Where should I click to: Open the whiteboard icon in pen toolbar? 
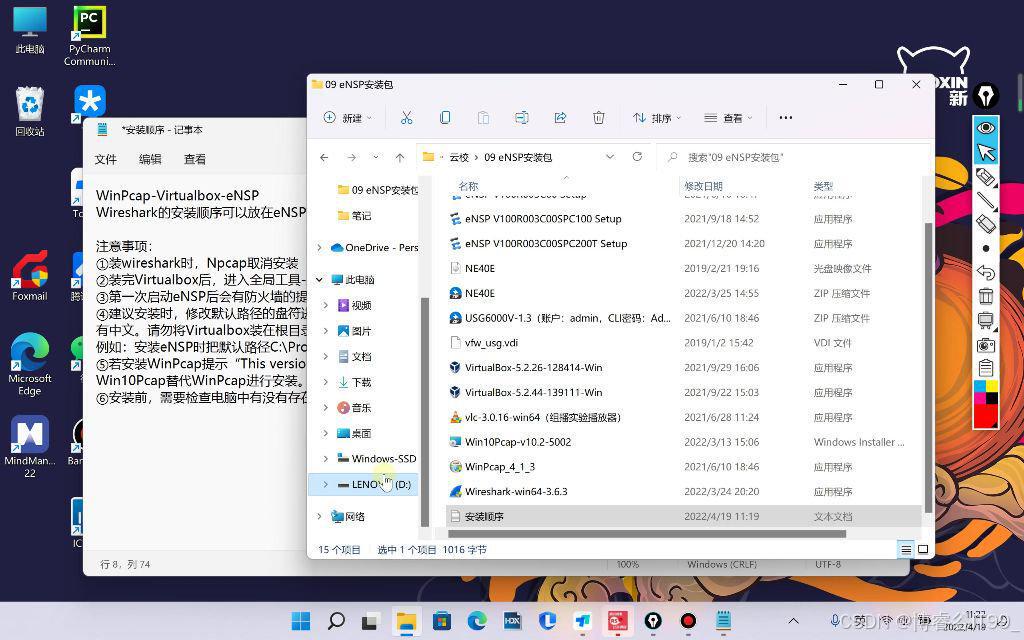985,320
